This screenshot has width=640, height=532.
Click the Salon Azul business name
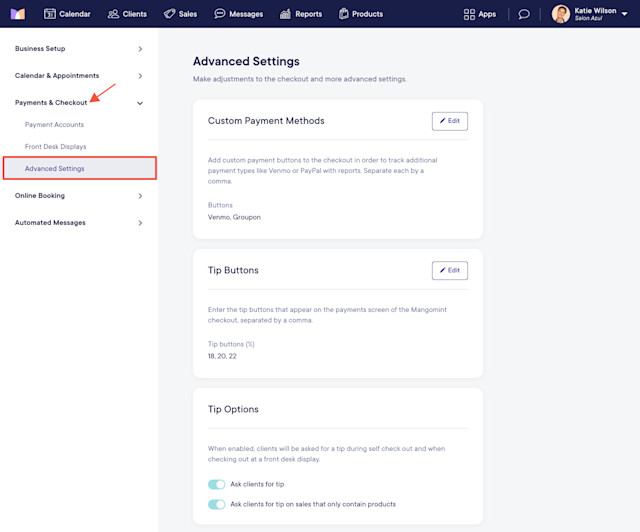[x=589, y=18]
